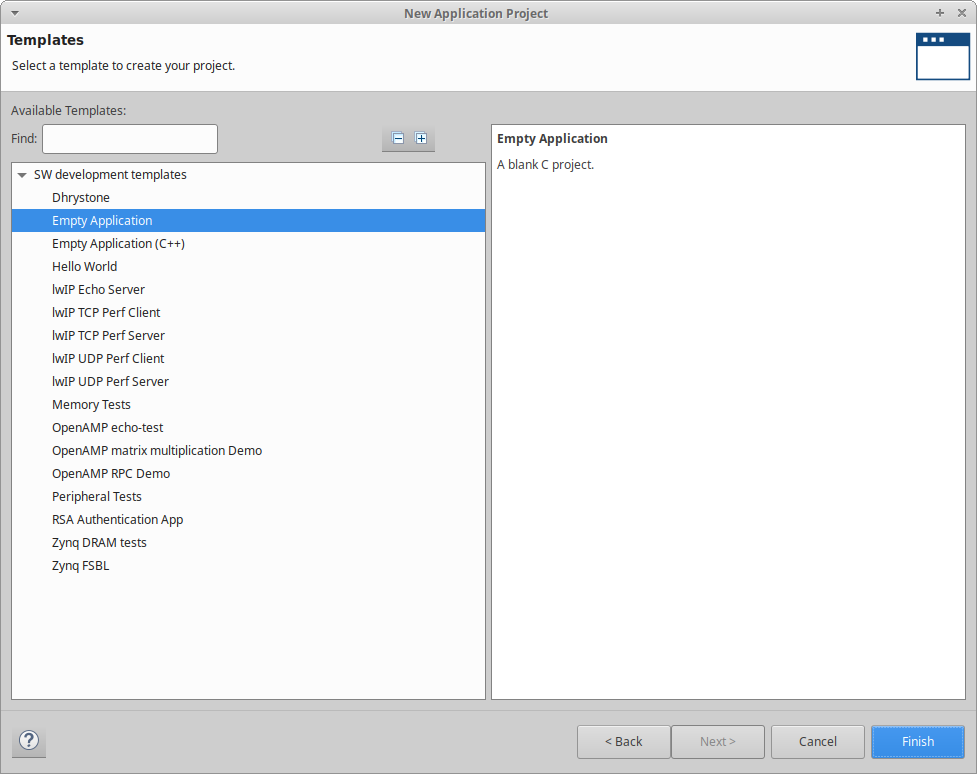Viewport: 977px width, 774px height.
Task: Choose Empty Application (C++) template
Action: (118, 244)
